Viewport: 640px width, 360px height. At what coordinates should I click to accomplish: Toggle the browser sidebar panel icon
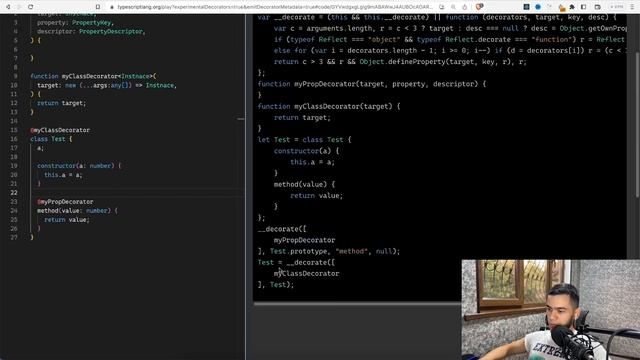pyautogui.click(x=584, y=7)
